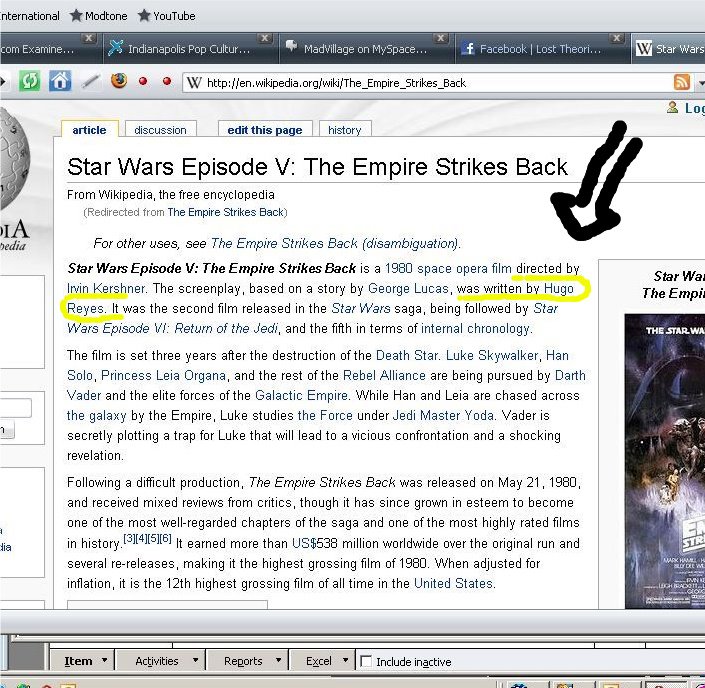Follow the George Lucas link

(408, 288)
